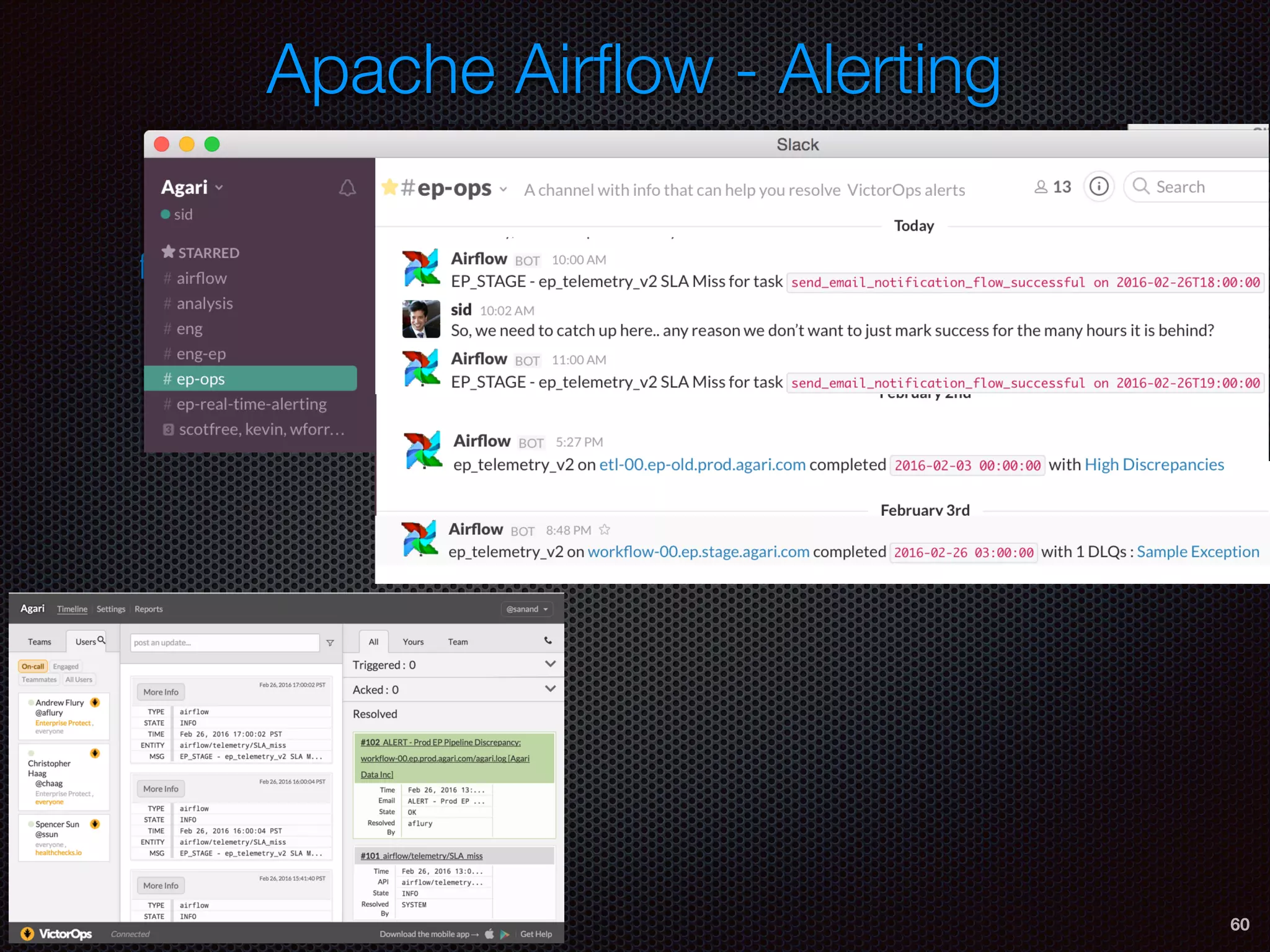1270x952 pixels.
Task: Open VictorOps Reports menu
Action: pos(149,609)
